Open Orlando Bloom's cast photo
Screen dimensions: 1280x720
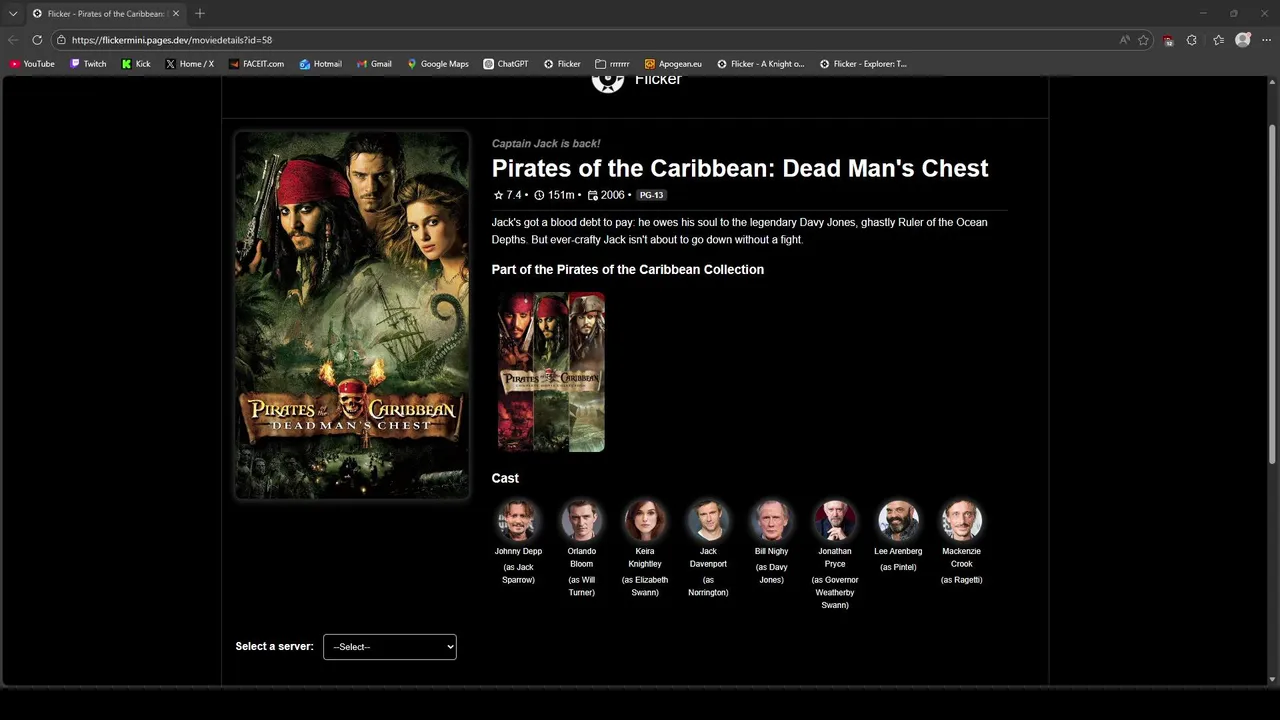pos(581,521)
